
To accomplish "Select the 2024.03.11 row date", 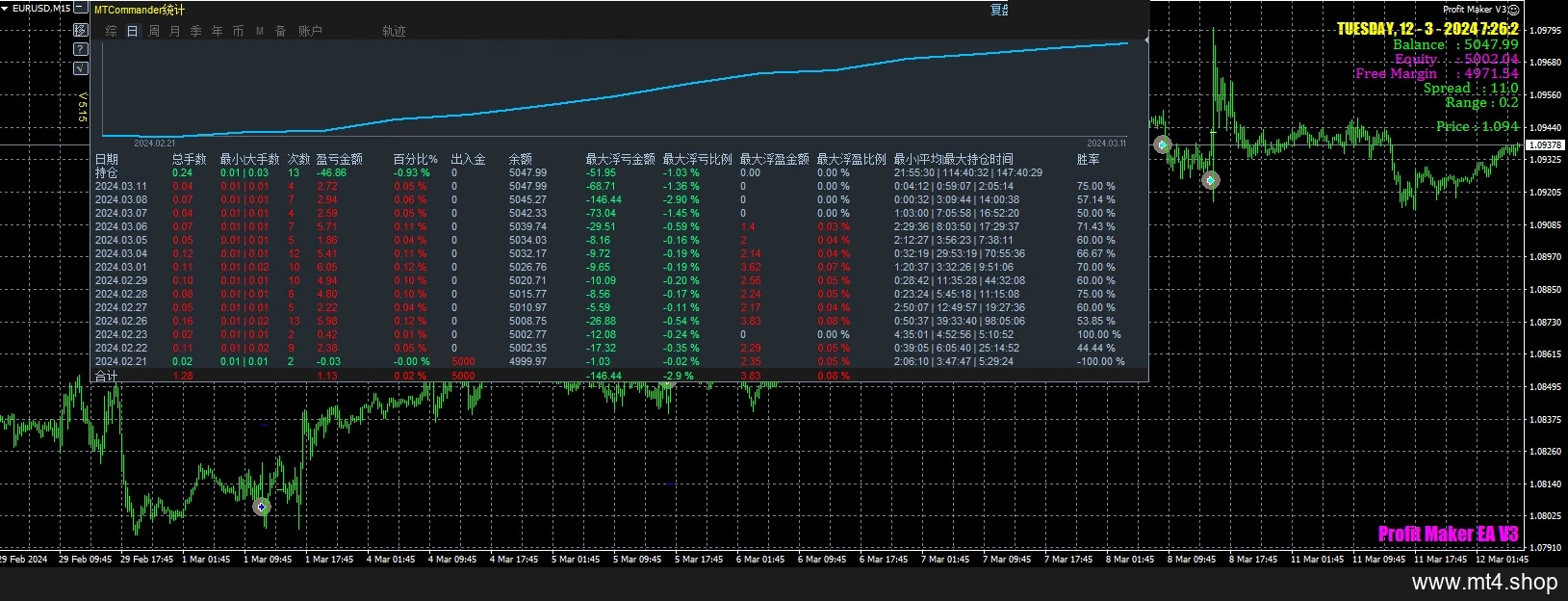I will pyautogui.click(x=121, y=186).
